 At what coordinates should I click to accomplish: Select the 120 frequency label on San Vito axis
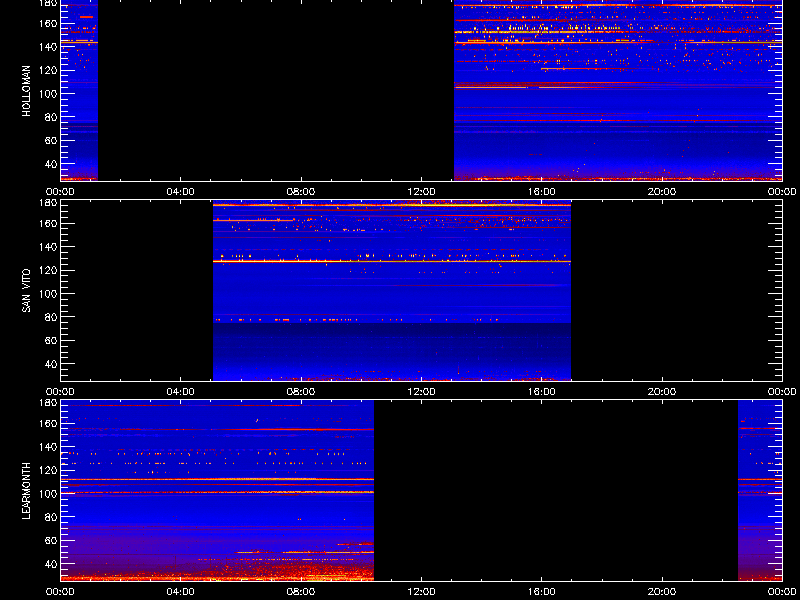click(x=47, y=270)
